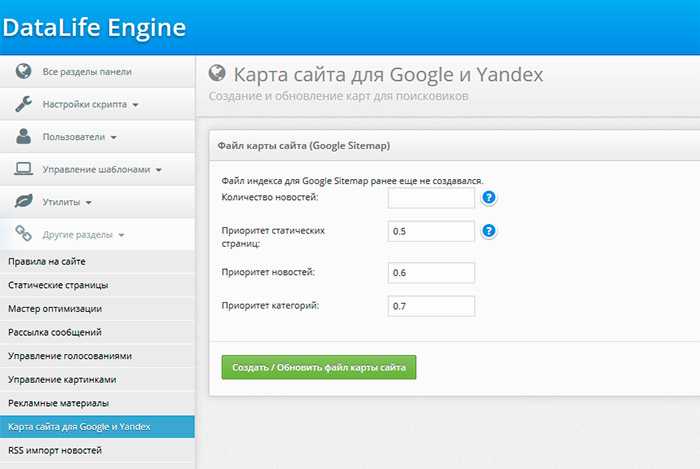Click the globe icon beside Все разделы панели
The image size is (700, 469).
tap(23, 71)
